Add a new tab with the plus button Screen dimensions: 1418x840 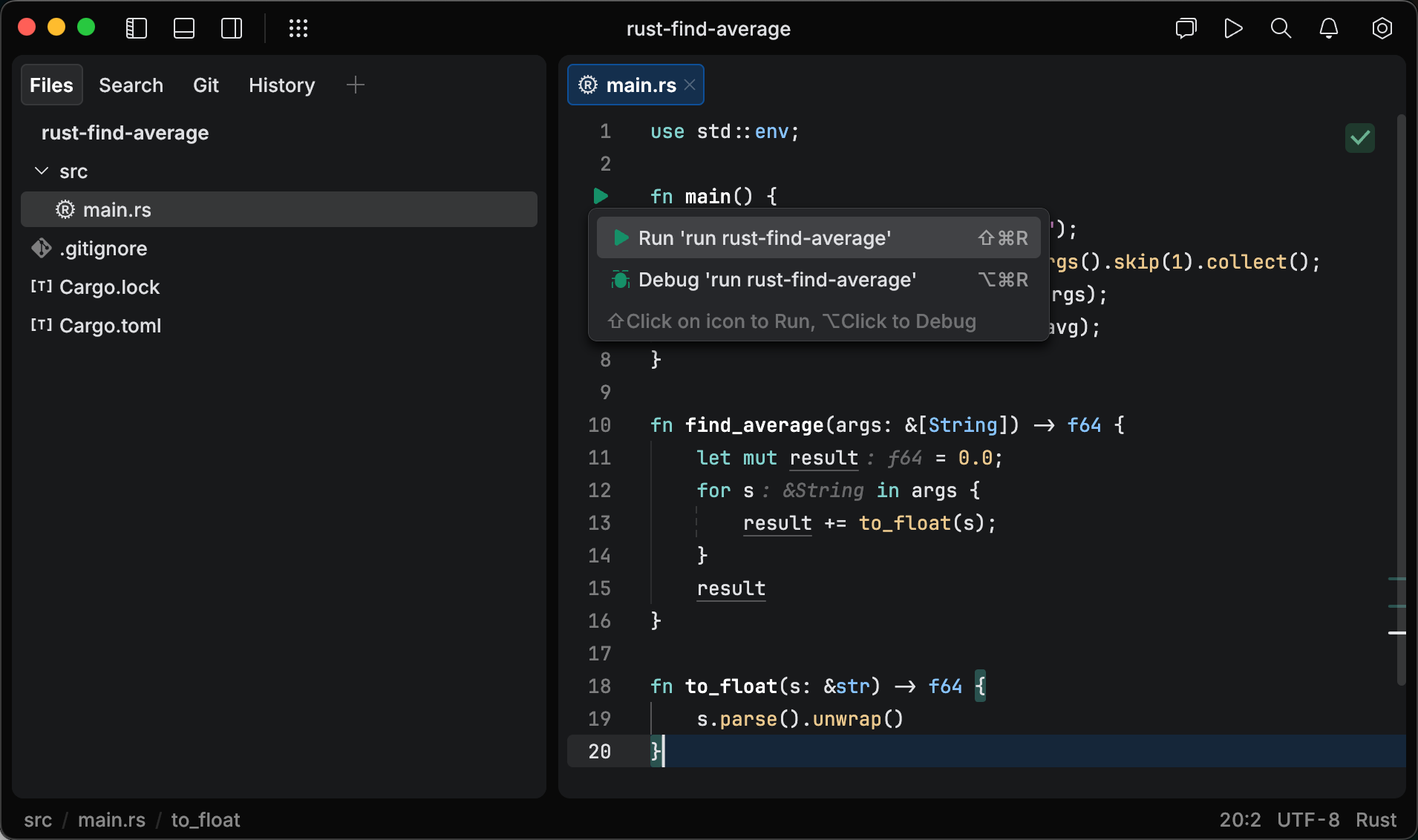[x=355, y=85]
